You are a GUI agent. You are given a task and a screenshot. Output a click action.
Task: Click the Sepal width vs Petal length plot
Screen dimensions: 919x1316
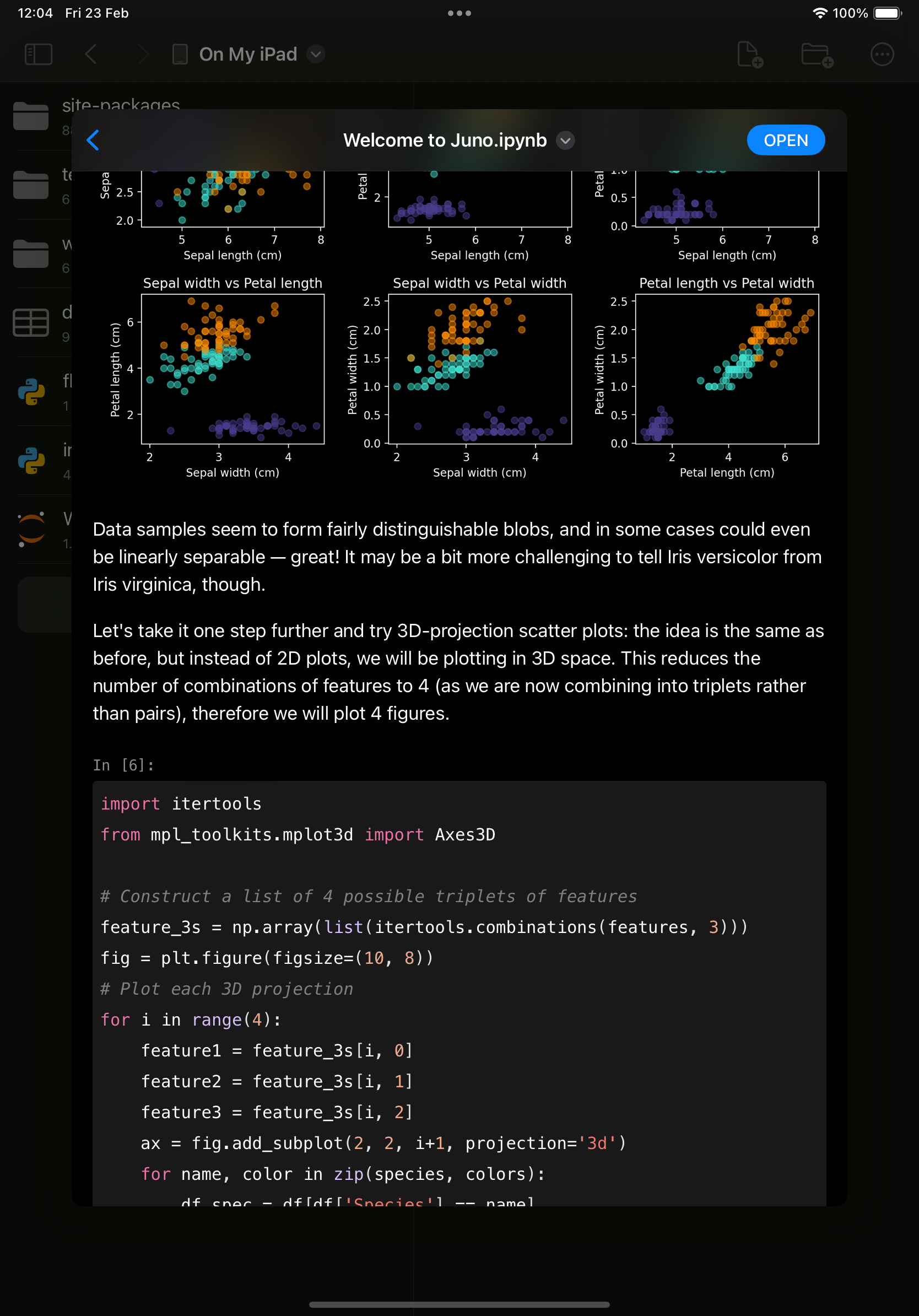233,369
